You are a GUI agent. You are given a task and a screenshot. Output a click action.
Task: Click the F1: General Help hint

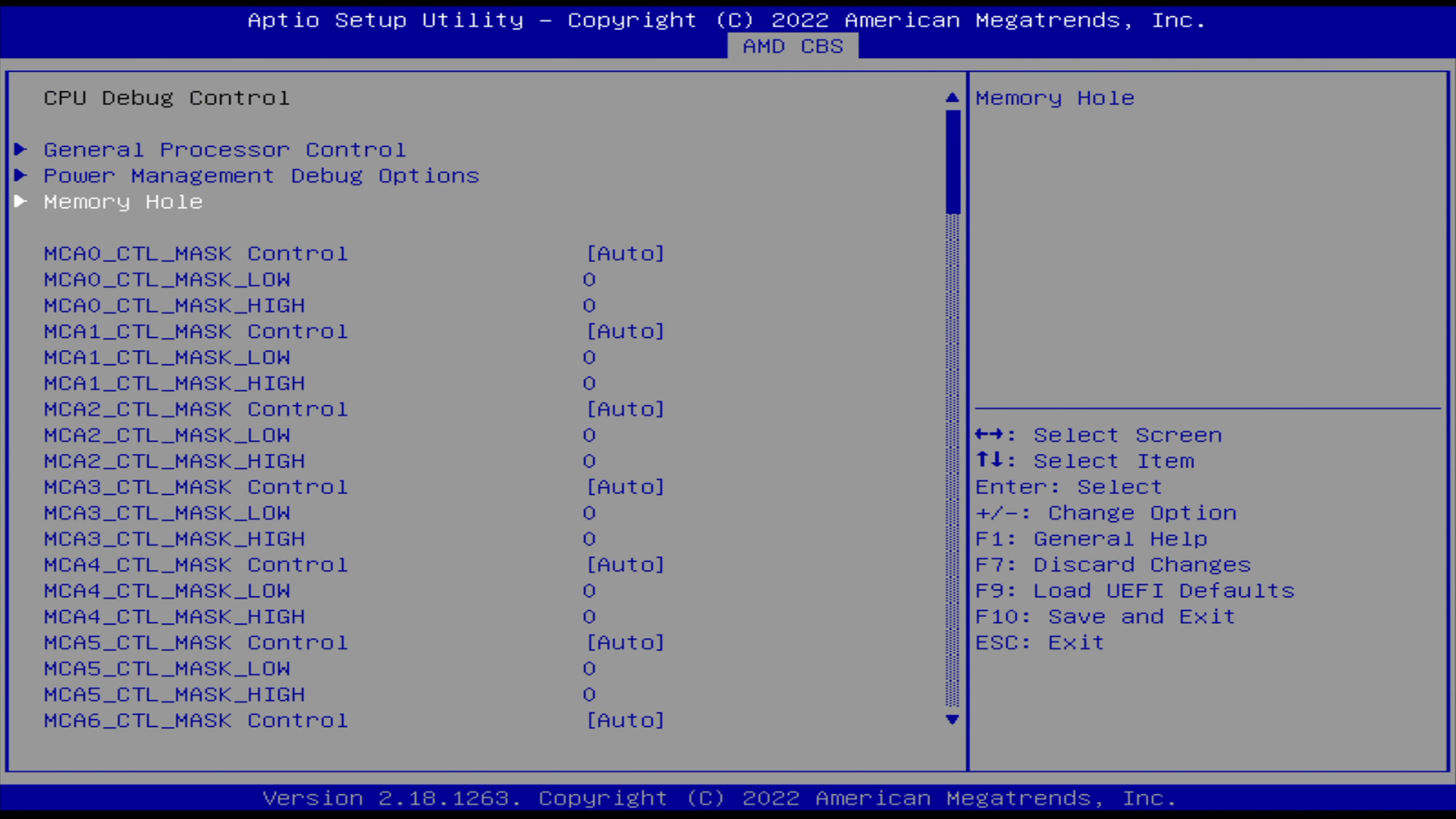[1092, 539]
